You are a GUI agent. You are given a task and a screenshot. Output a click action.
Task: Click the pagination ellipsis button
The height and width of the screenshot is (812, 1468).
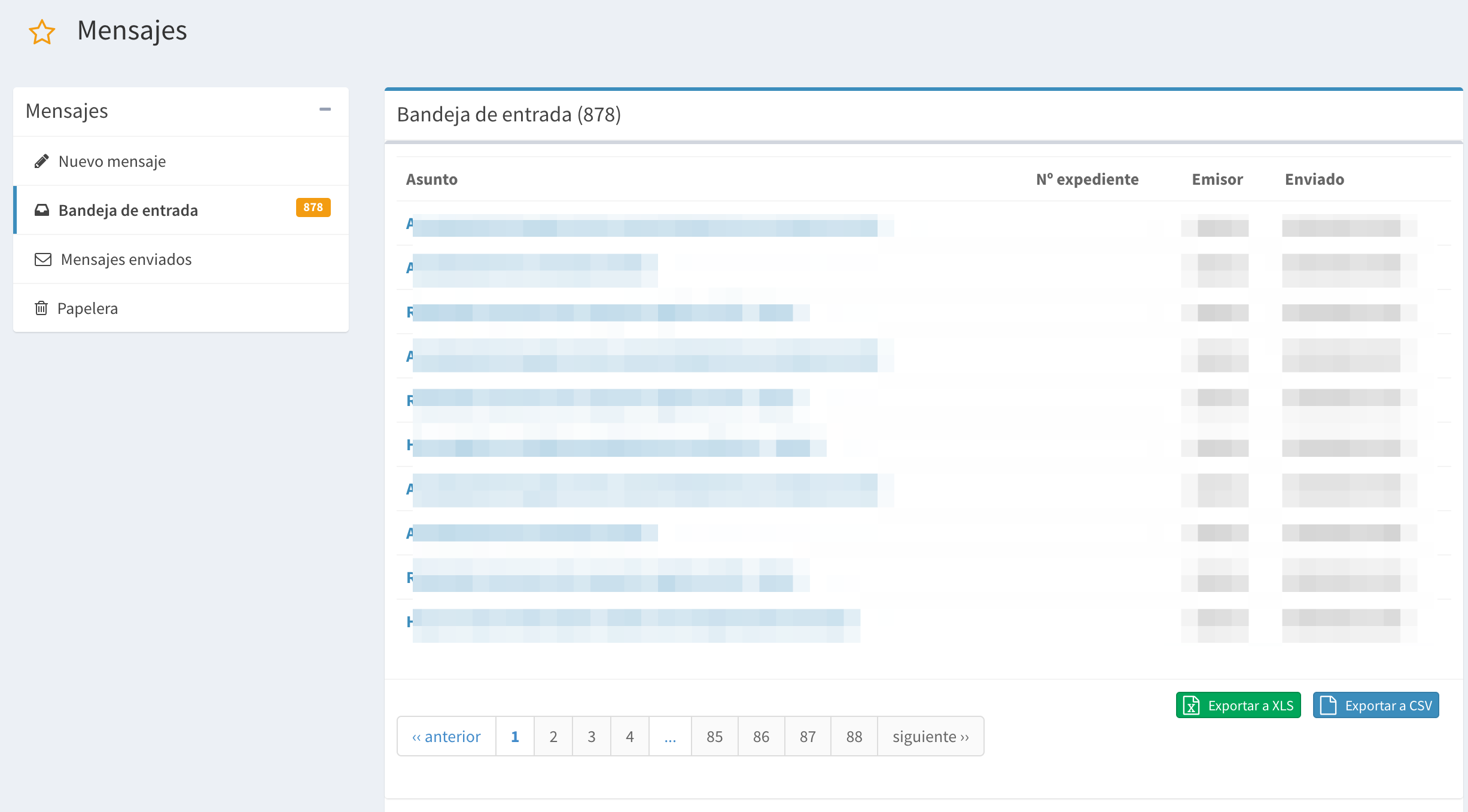coord(669,737)
